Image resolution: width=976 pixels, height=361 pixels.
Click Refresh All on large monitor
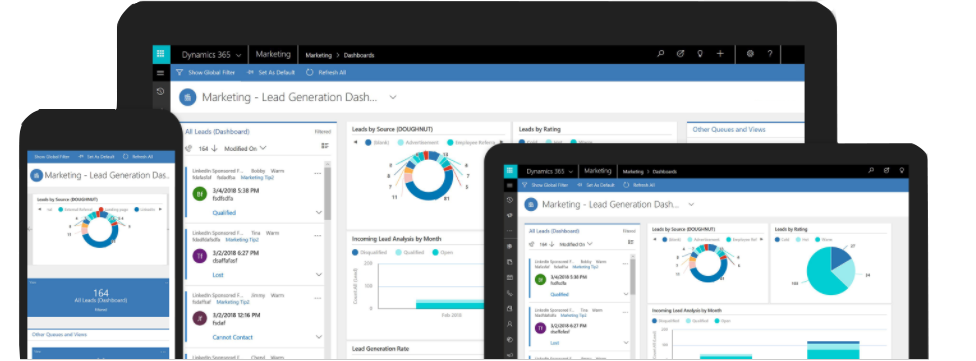tap(326, 73)
